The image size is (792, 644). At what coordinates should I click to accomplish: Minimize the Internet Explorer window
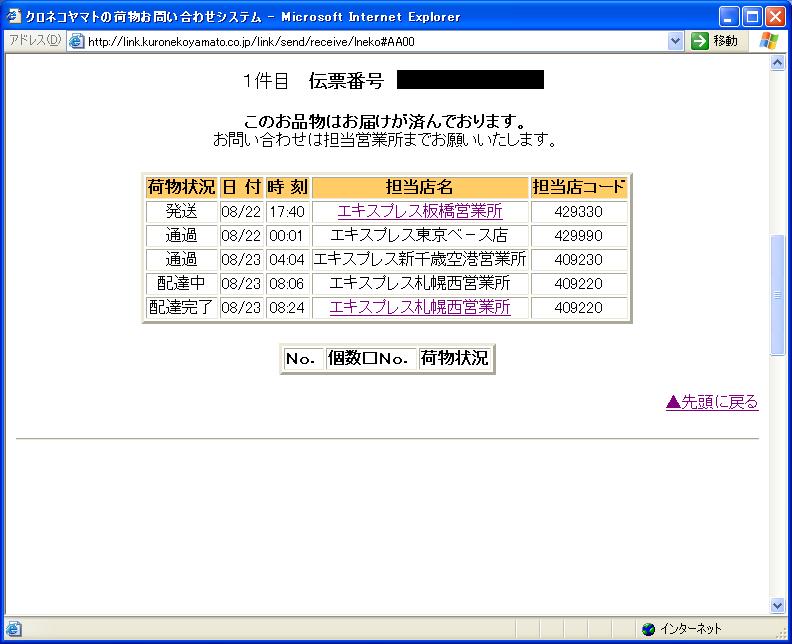point(728,17)
